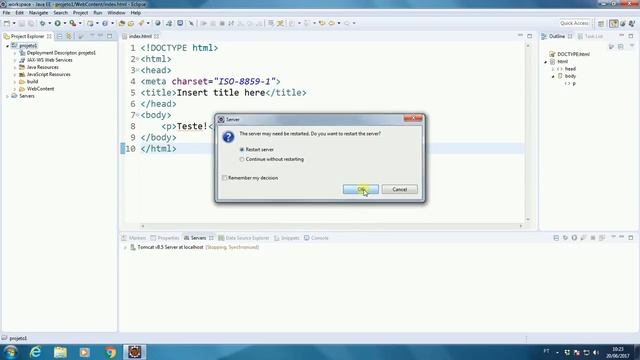Select the Outline view tab
640x360 pixels.
(x=557, y=36)
